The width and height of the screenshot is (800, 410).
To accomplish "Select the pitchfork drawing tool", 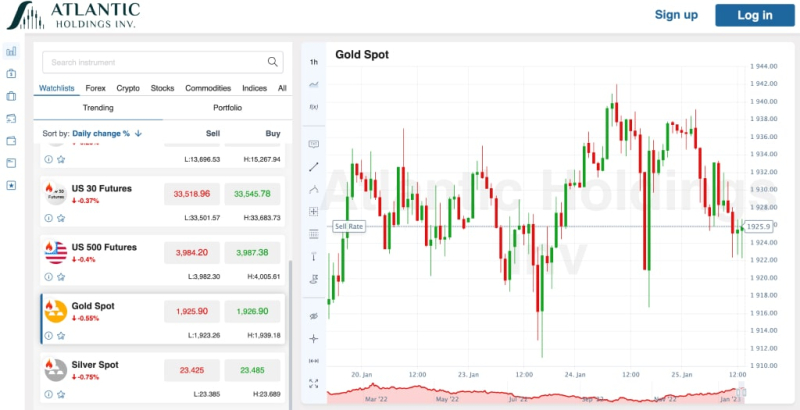I will 314,189.
